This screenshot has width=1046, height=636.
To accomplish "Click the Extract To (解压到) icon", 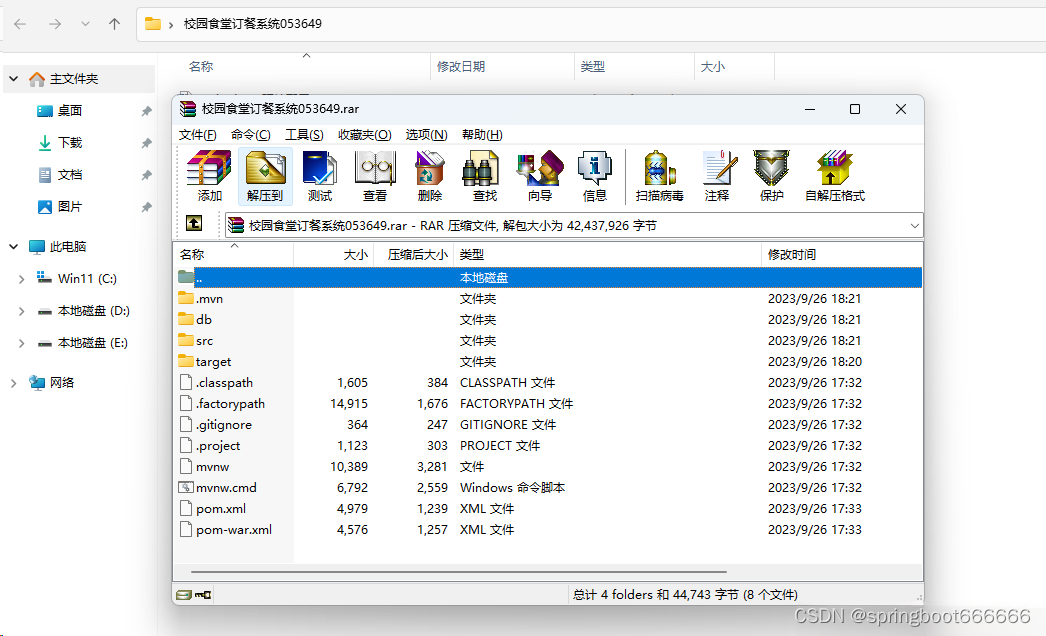I will pos(265,176).
